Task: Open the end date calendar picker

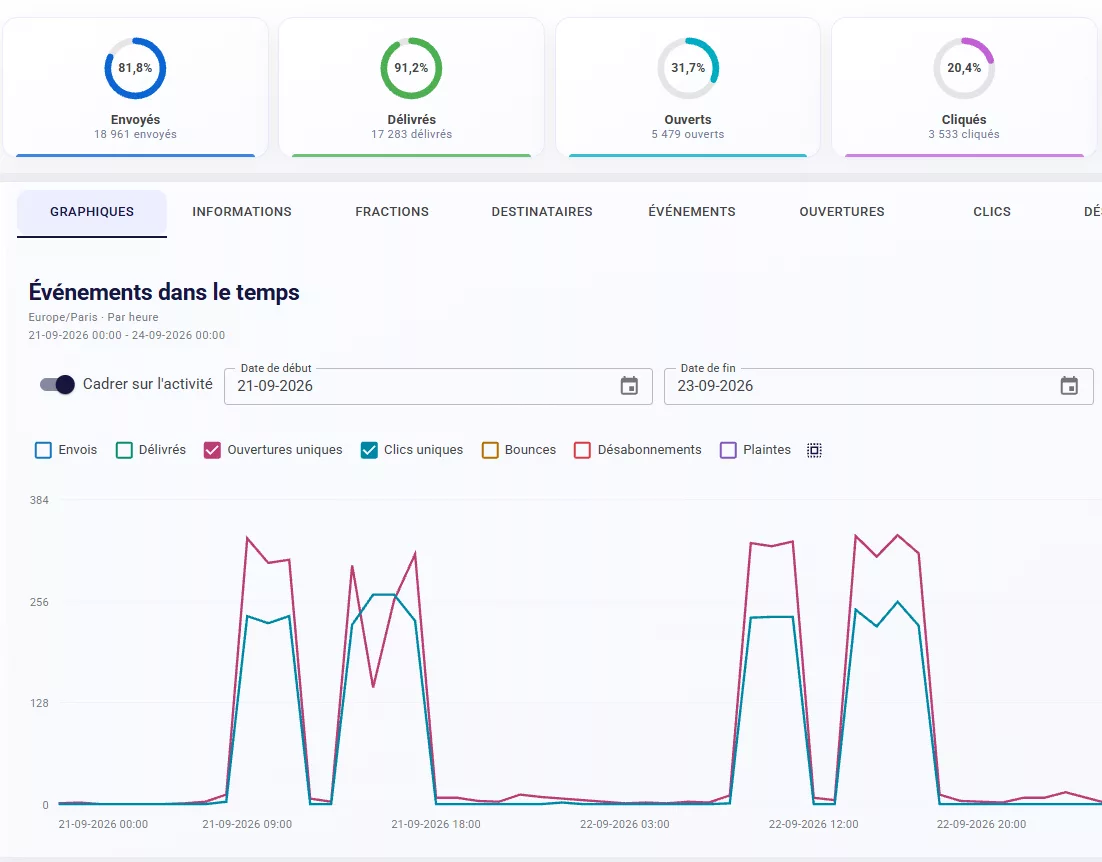Action: click(x=1069, y=386)
